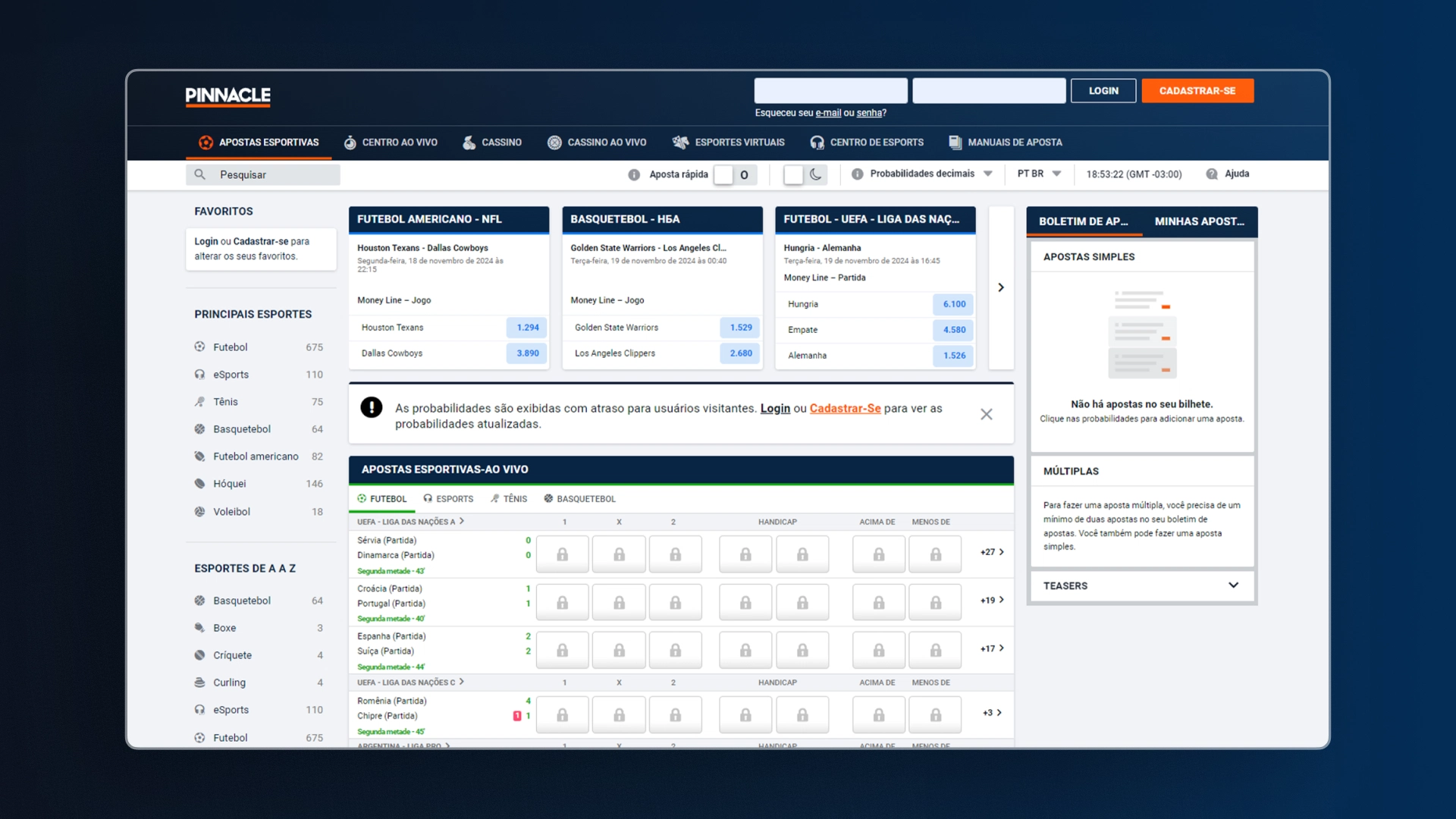Click the Login button
Image resolution: width=1456 pixels, height=819 pixels.
[1103, 90]
